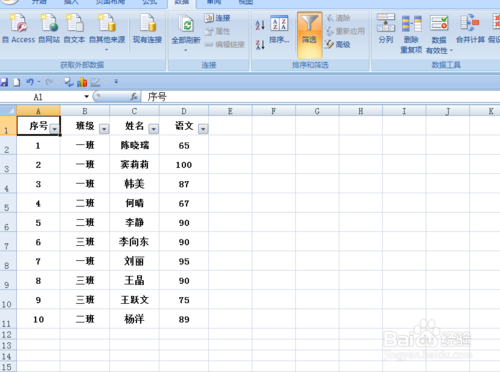
Task: Open the 连接 connections dialog
Action: 217,18
